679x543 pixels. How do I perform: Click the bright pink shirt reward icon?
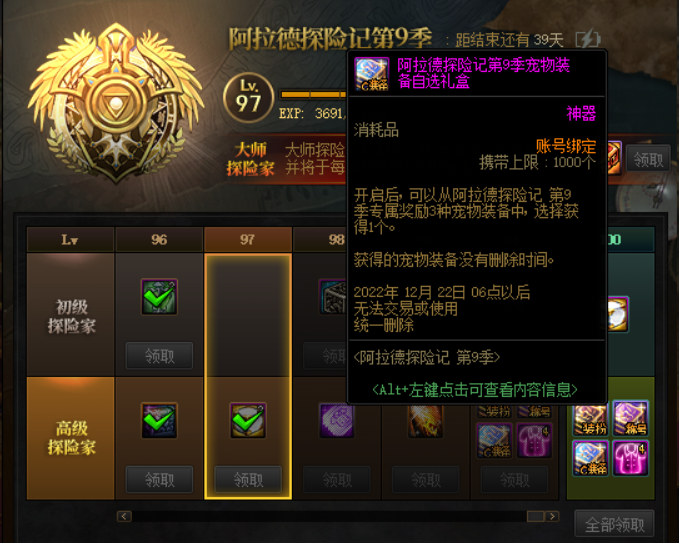630,458
